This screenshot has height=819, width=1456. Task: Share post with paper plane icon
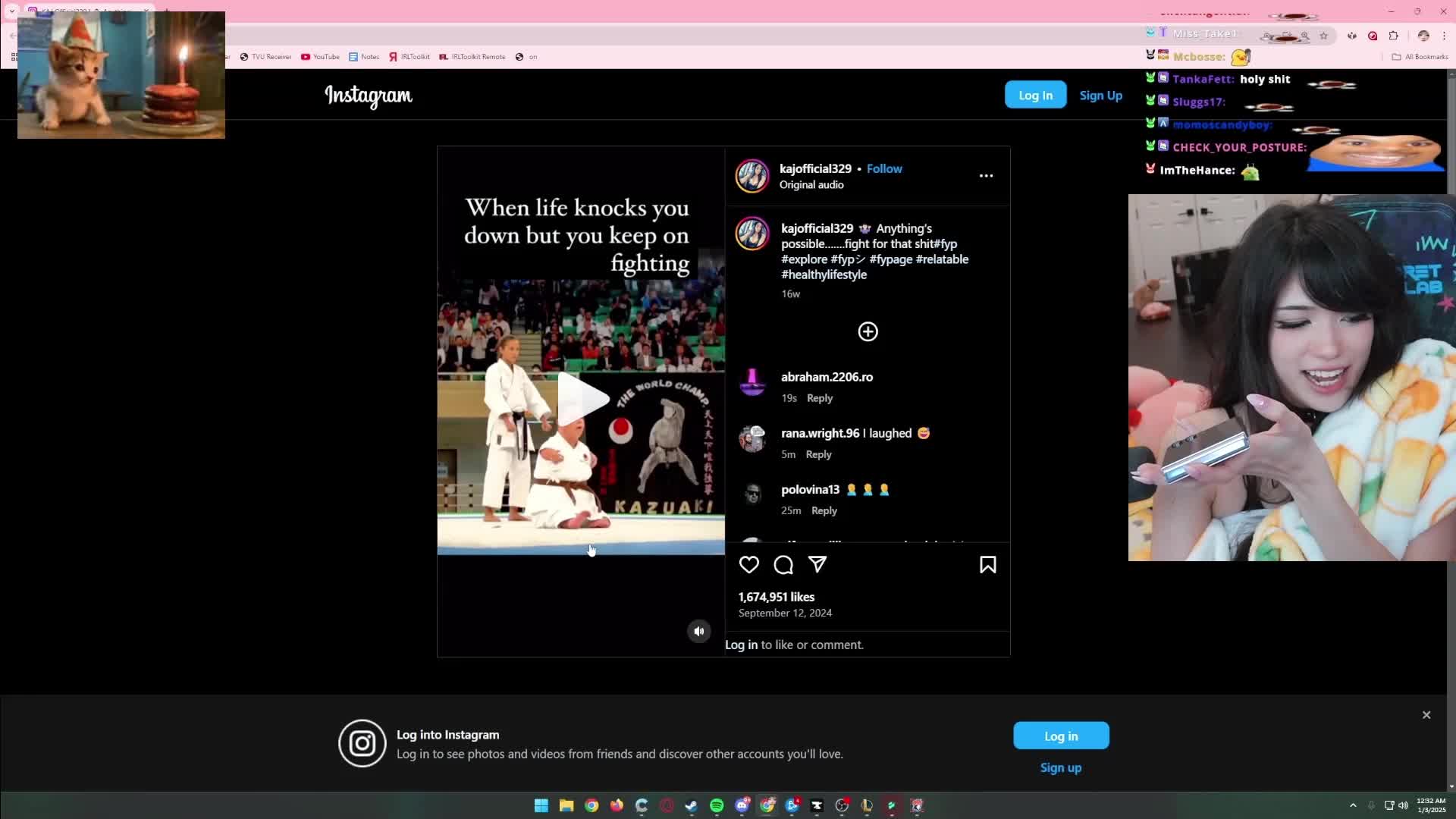pyautogui.click(x=817, y=564)
